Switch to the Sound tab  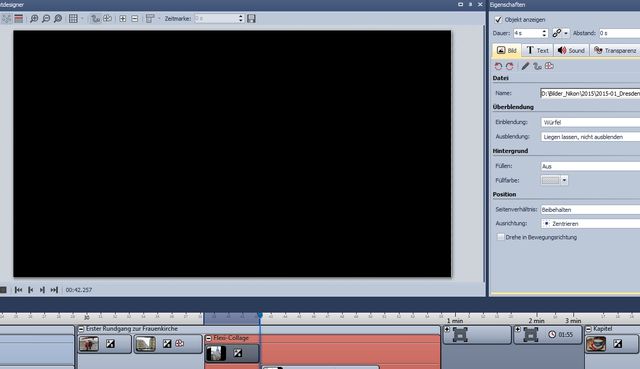tap(571, 50)
